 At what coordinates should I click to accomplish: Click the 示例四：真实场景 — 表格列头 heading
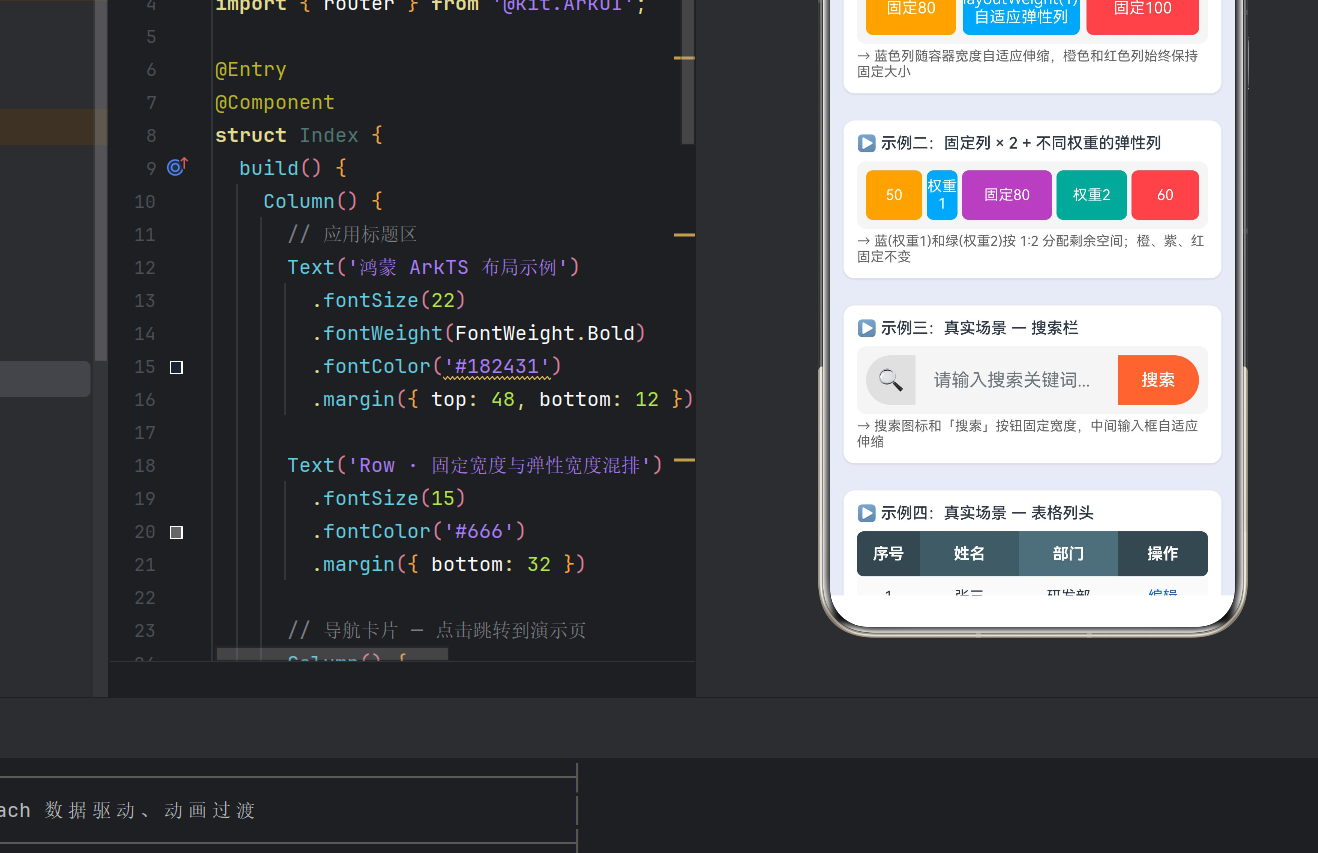click(x=987, y=513)
